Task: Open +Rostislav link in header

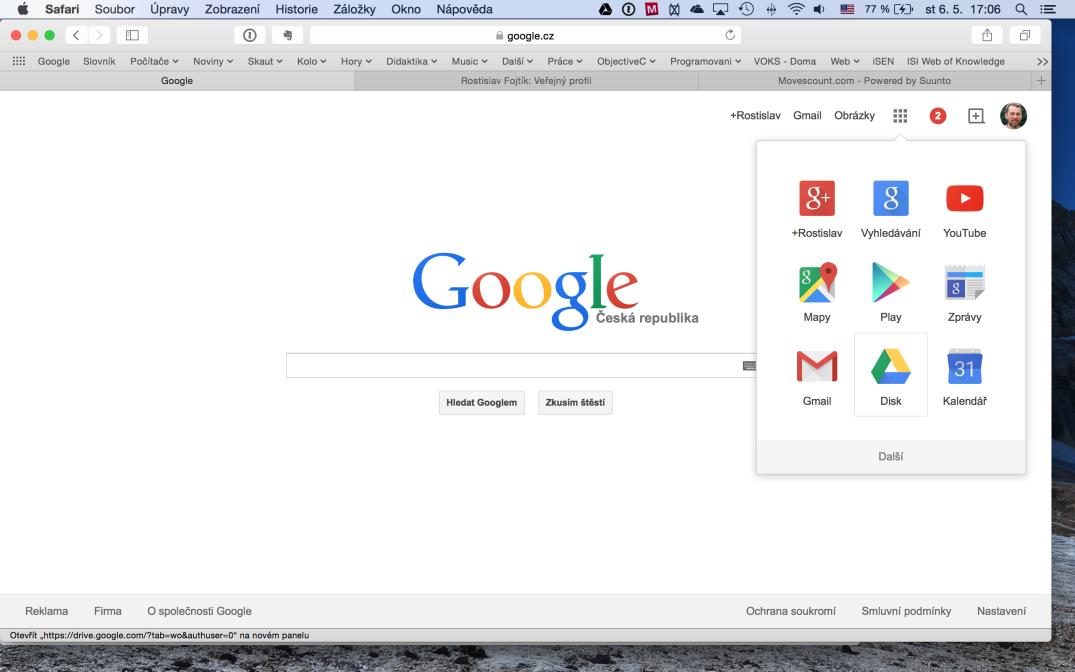Action: (x=755, y=116)
